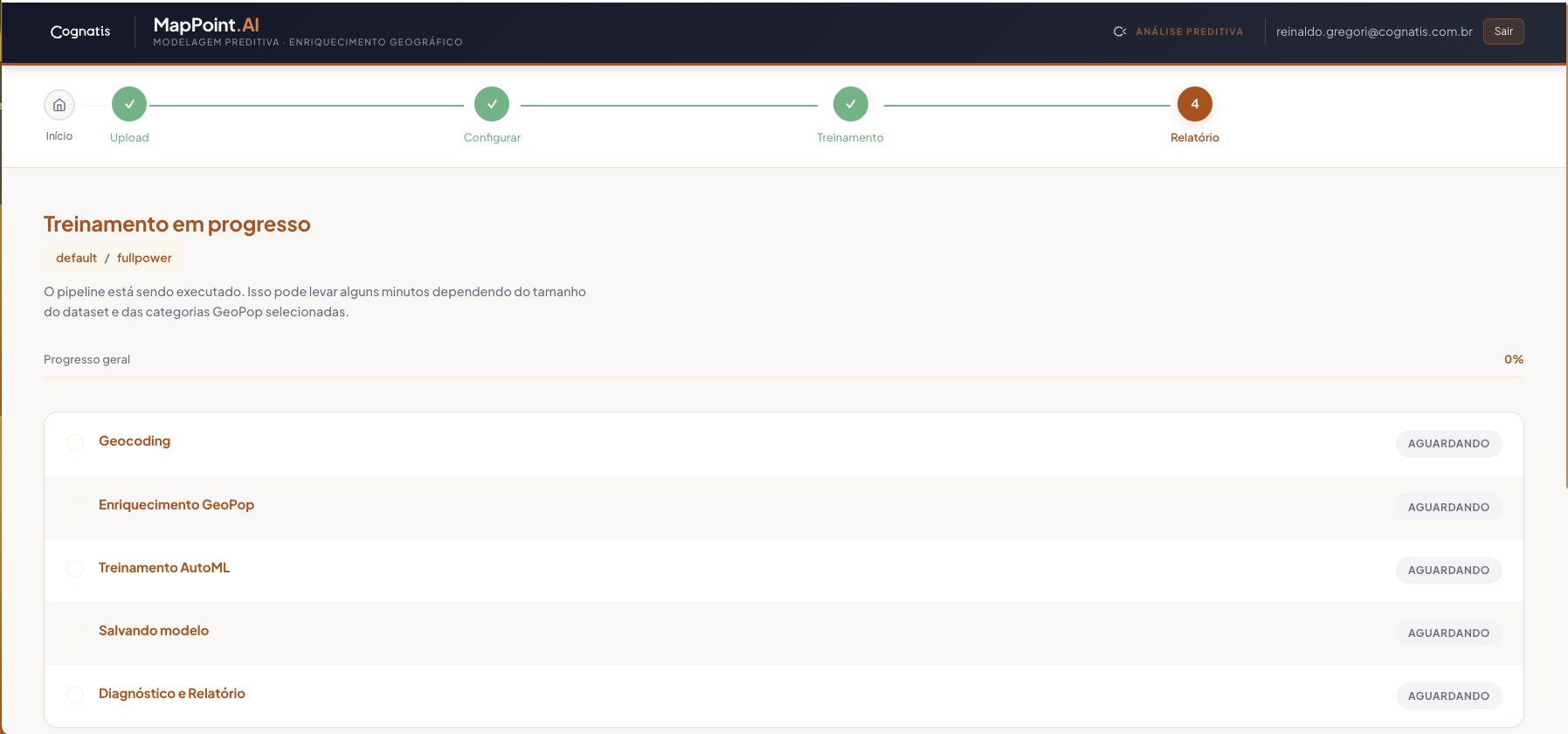Click the 'Treinamento em progresso' heading
1568x734 pixels.
177,225
